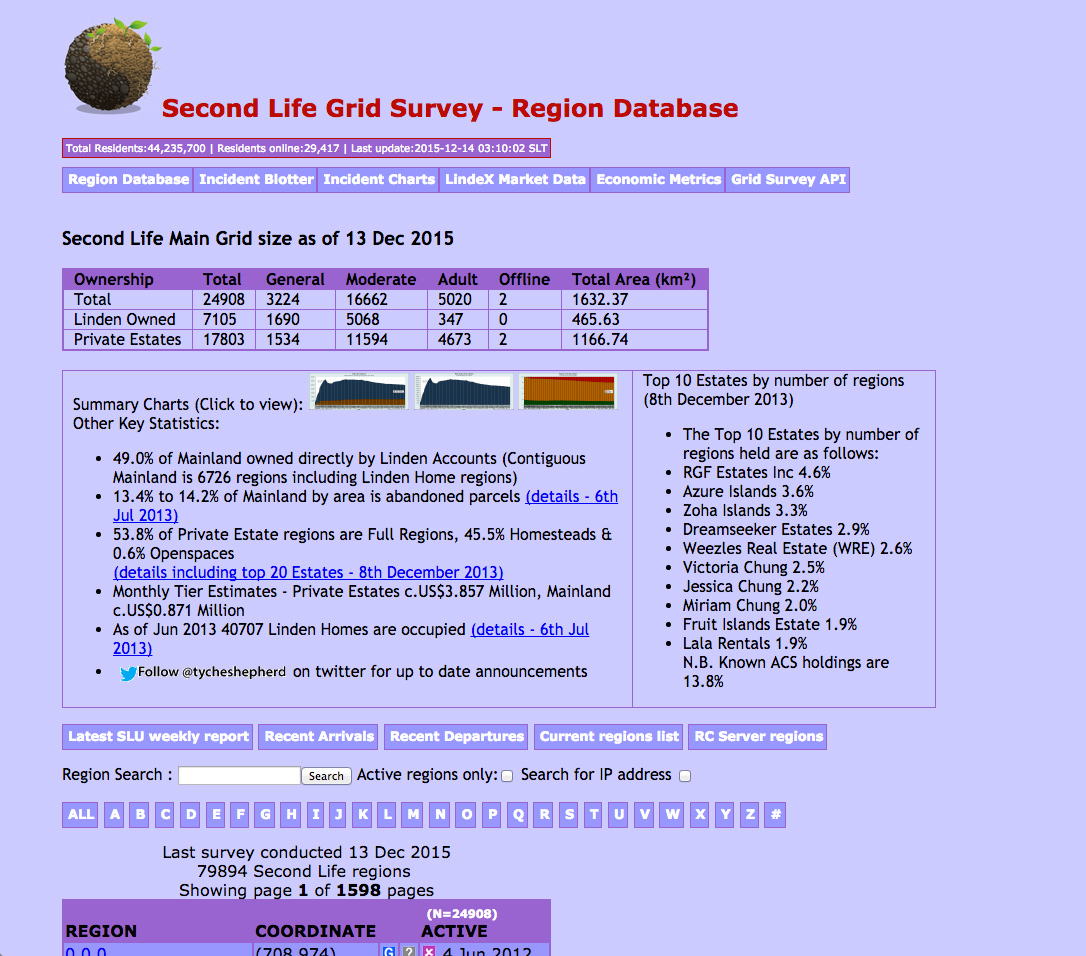The width and height of the screenshot is (1086, 956).
Task: Open LindeX Market Data
Action: coord(515,180)
